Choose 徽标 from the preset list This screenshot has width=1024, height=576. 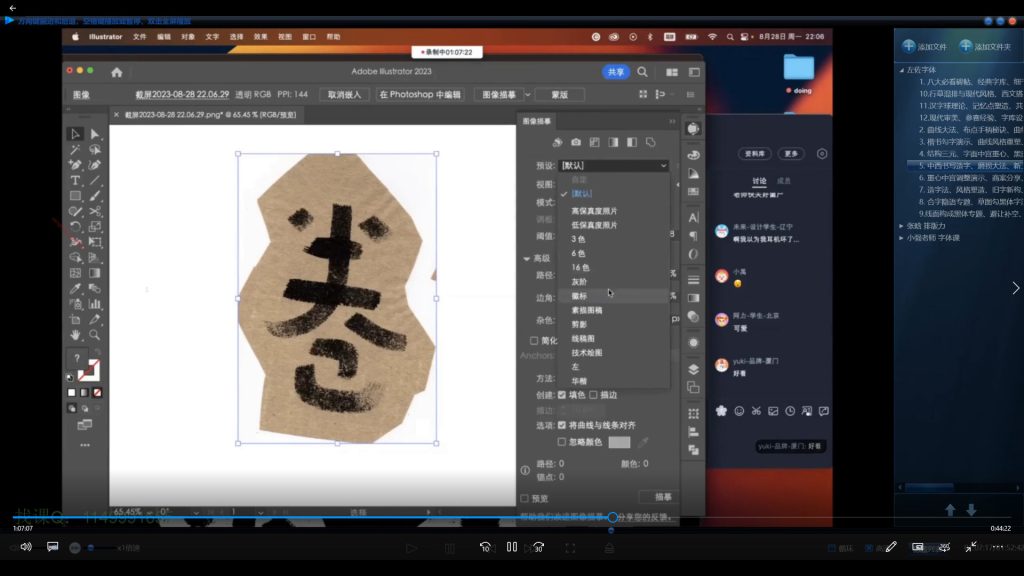pos(580,296)
